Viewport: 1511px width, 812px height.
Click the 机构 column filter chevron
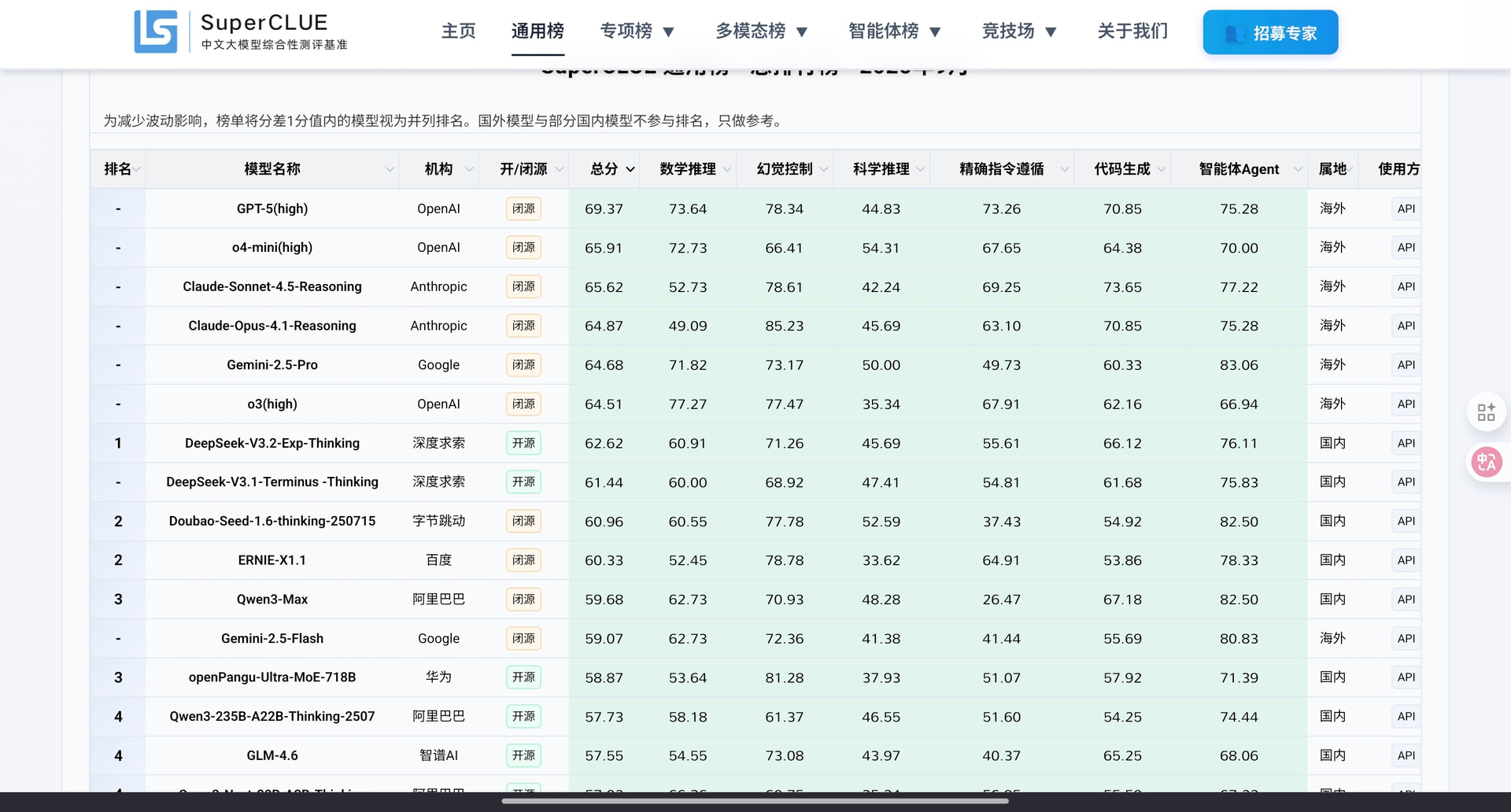[x=469, y=169]
